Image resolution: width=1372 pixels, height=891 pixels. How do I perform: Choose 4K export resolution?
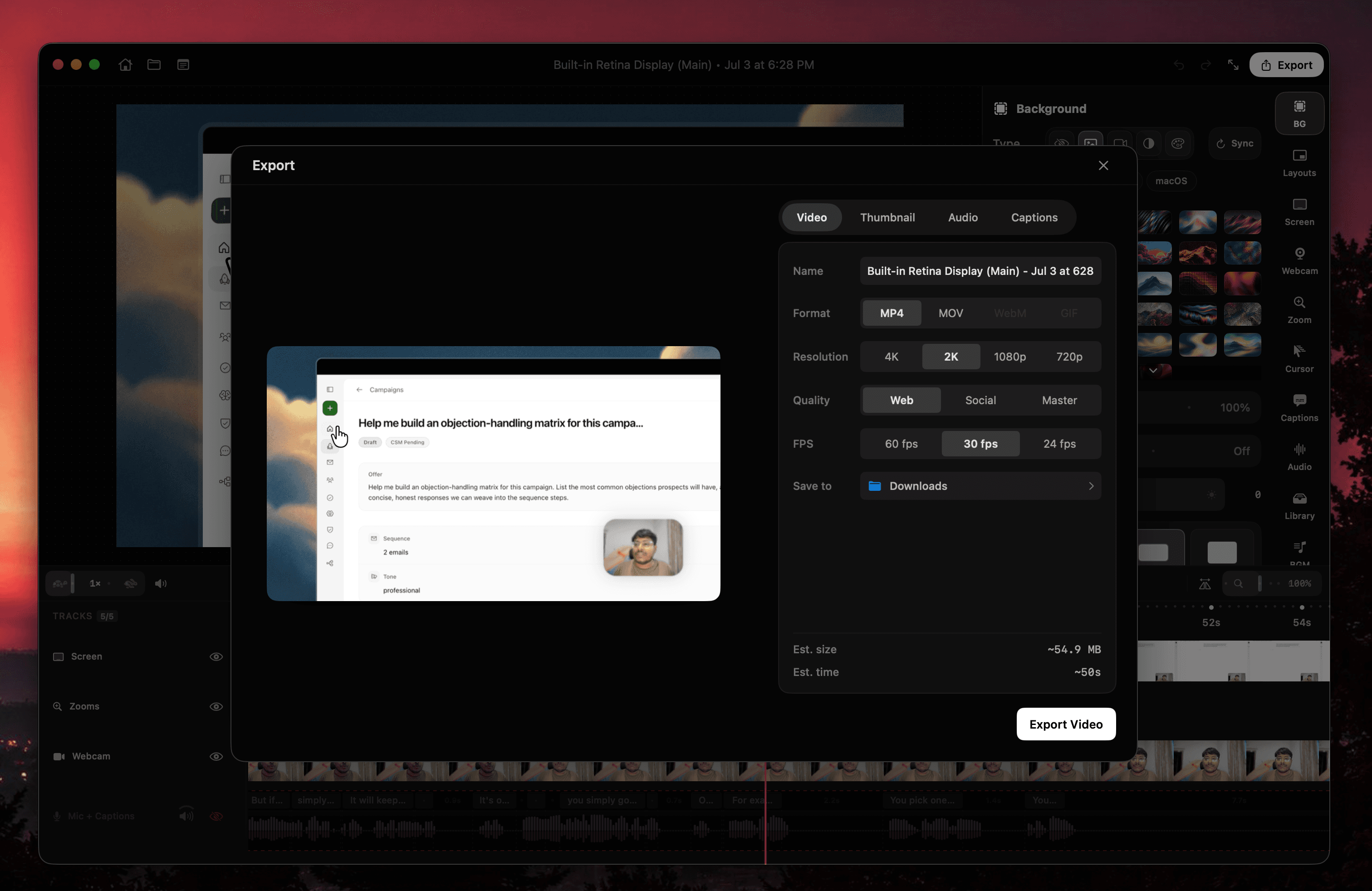click(891, 357)
